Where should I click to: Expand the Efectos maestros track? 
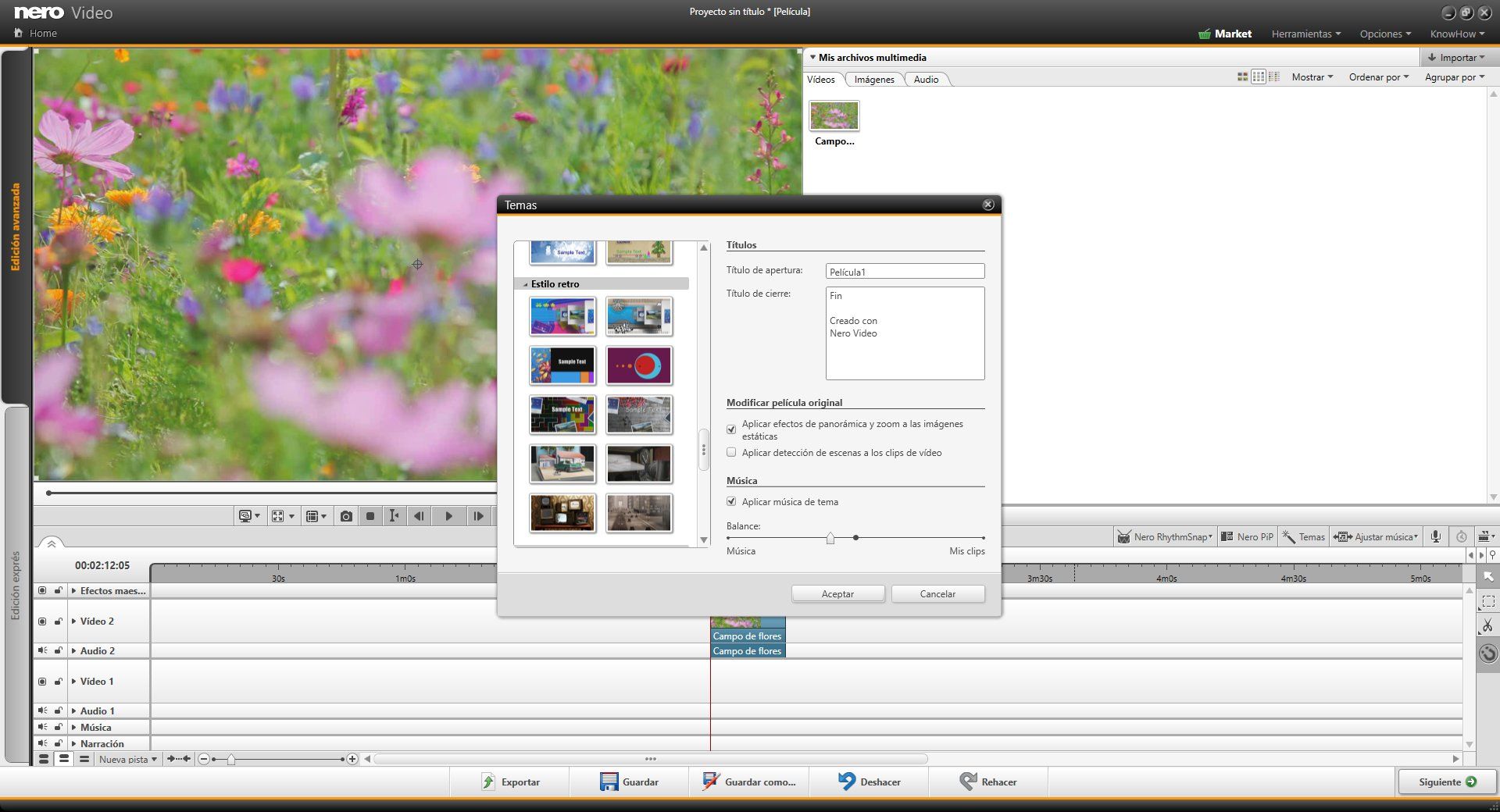coord(73,590)
